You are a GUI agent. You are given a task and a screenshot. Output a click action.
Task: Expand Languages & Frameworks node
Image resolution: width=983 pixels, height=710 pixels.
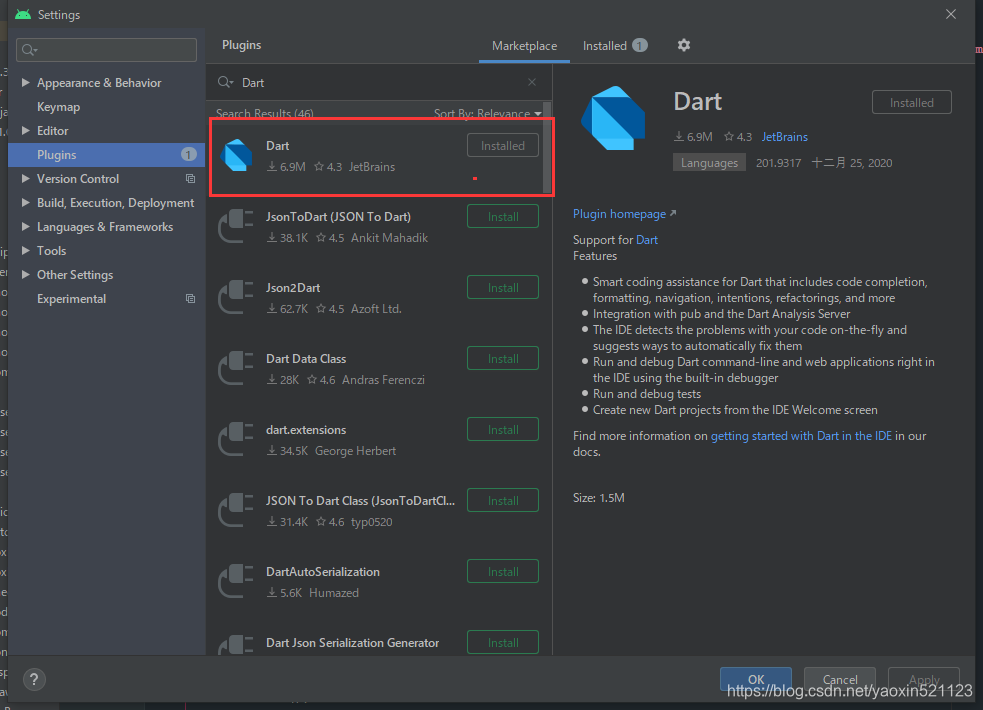tap(26, 226)
